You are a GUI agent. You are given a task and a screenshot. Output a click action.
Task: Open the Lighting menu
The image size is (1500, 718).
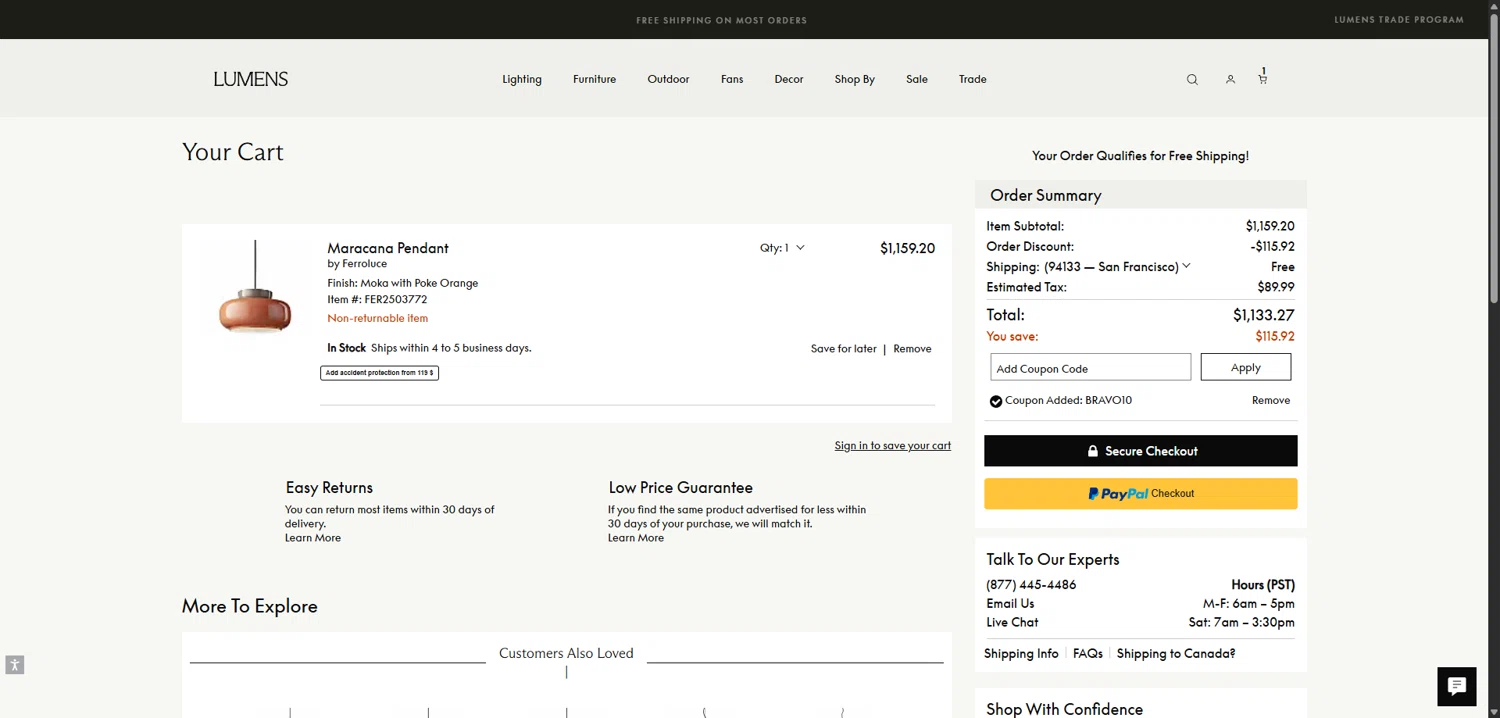click(521, 79)
